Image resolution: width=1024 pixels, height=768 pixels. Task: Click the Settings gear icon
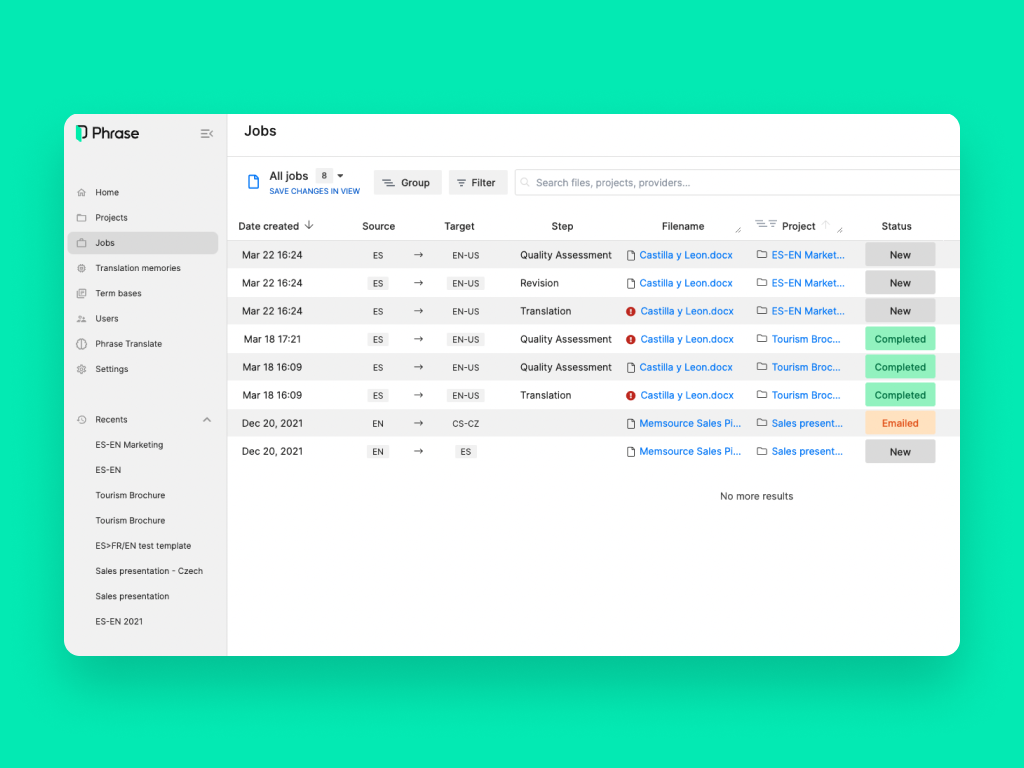coord(82,369)
